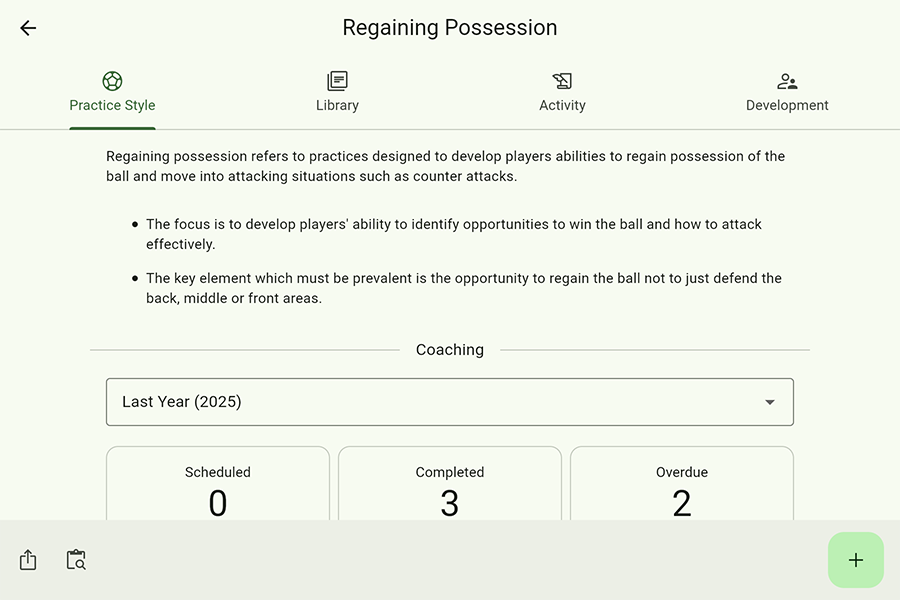This screenshot has width=900, height=600.
Task: Tap the share icon in bottom bar
Action: 28,560
